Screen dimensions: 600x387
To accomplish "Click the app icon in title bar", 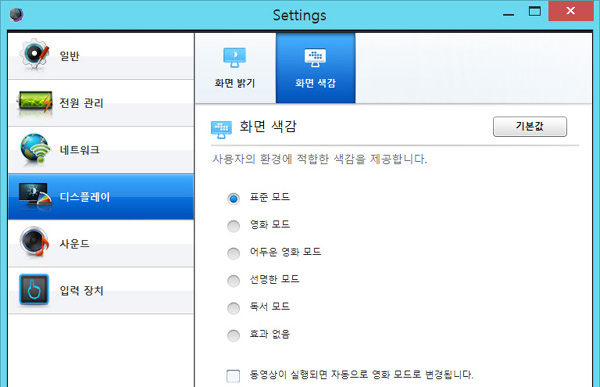I will coord(16,15).
